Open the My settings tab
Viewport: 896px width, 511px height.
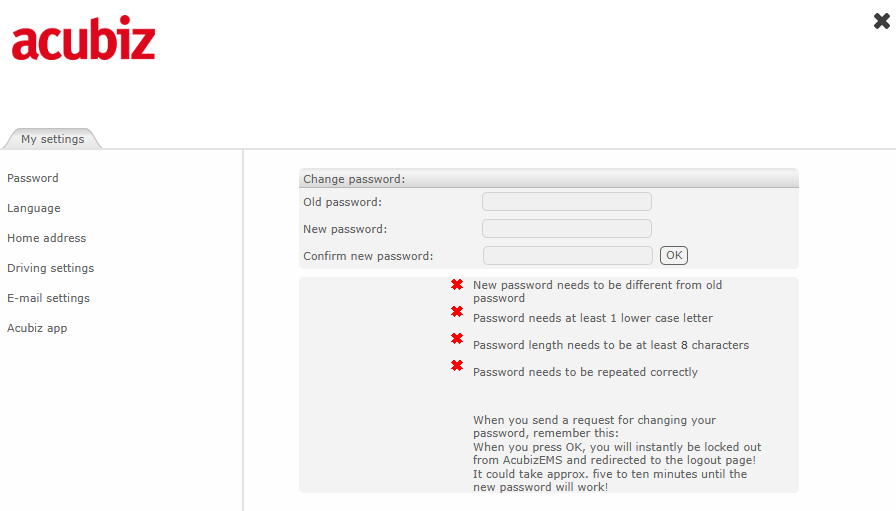53,139
